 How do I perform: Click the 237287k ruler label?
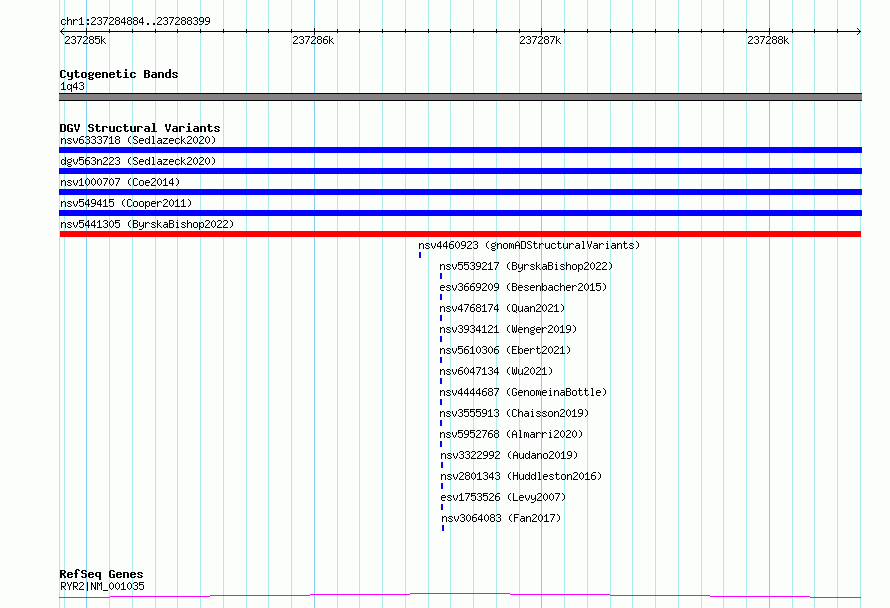pos(540,40)
